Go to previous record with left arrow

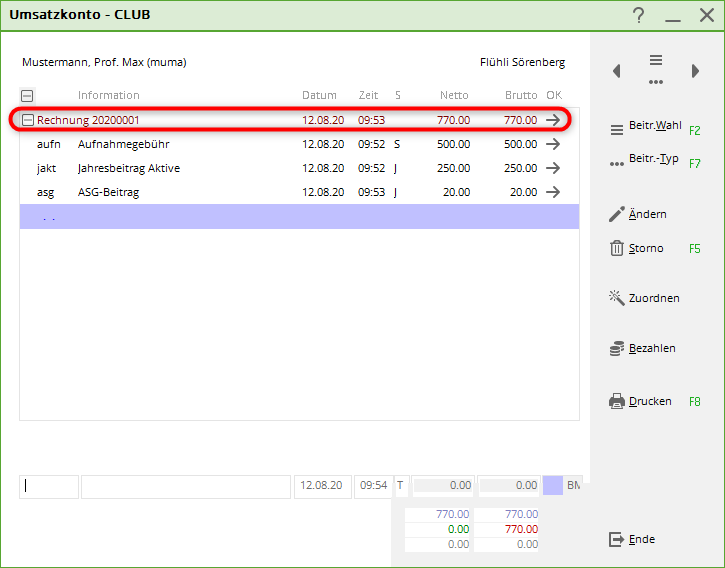[617, 71]
